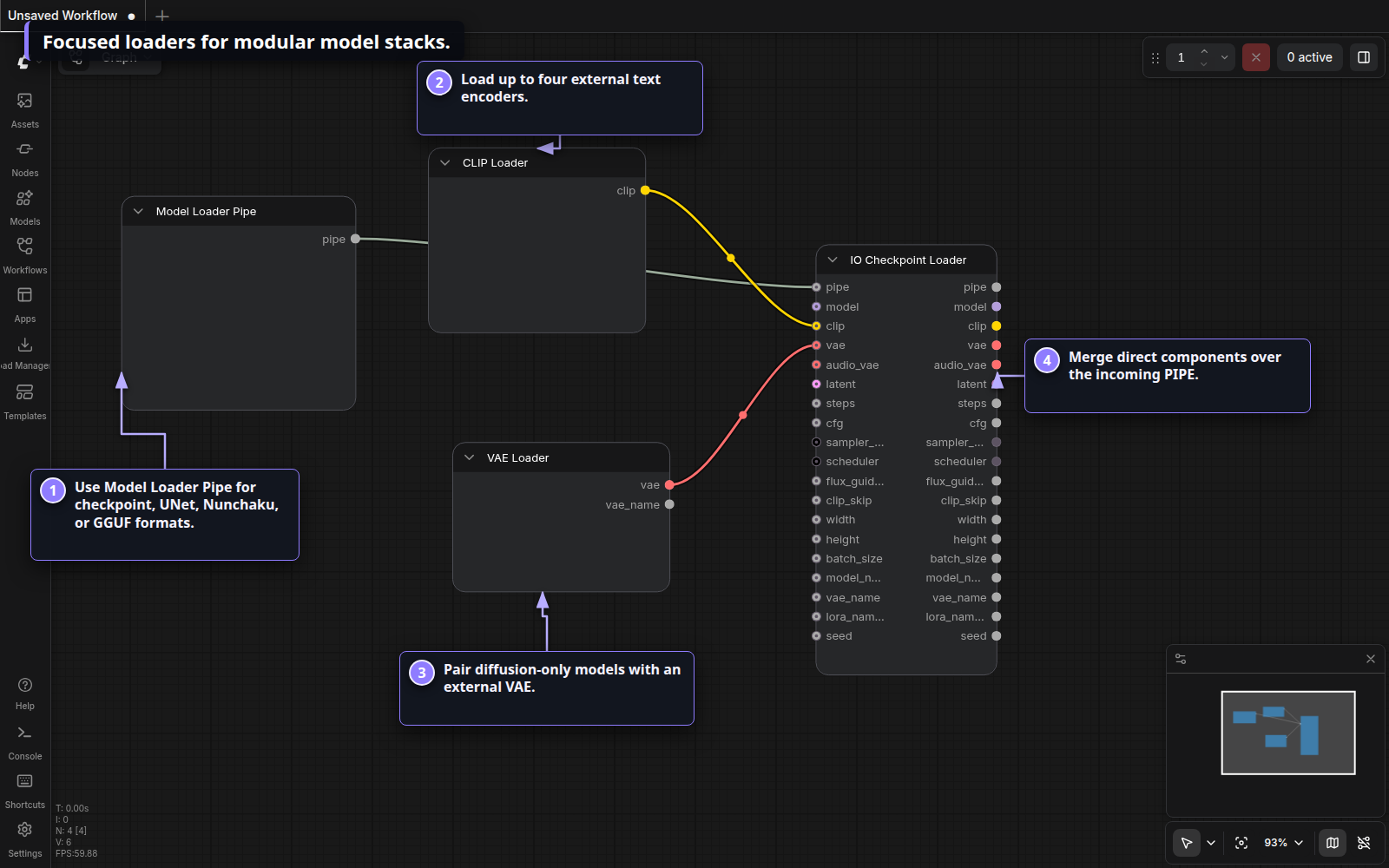Collapse the VAE Loader node
1389x868 pixels.
pos(470,457)
